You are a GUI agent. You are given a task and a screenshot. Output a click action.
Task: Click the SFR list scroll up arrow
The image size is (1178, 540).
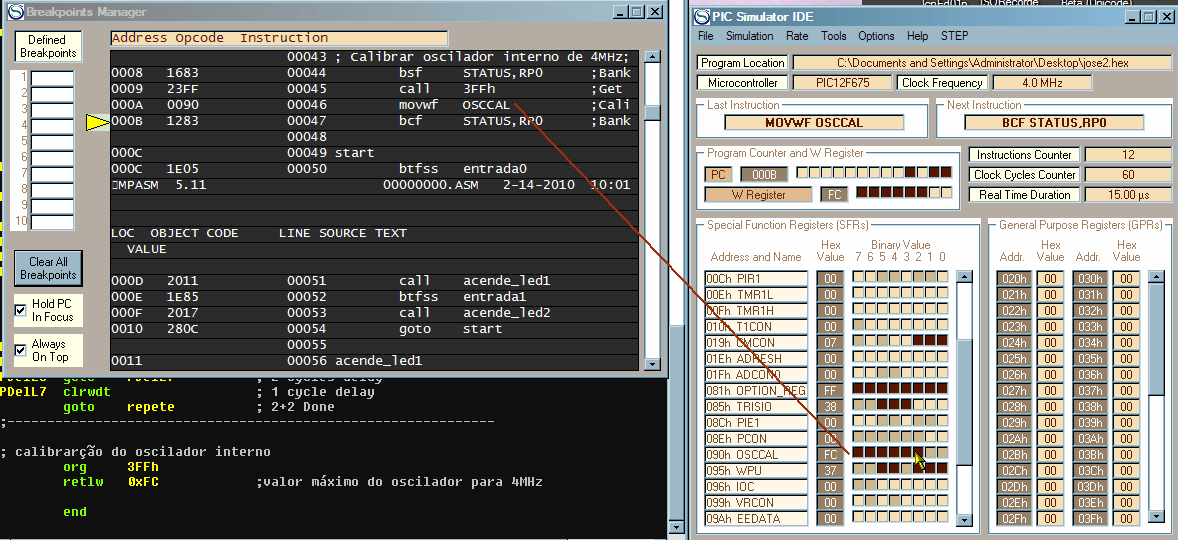tap(964, 277)
